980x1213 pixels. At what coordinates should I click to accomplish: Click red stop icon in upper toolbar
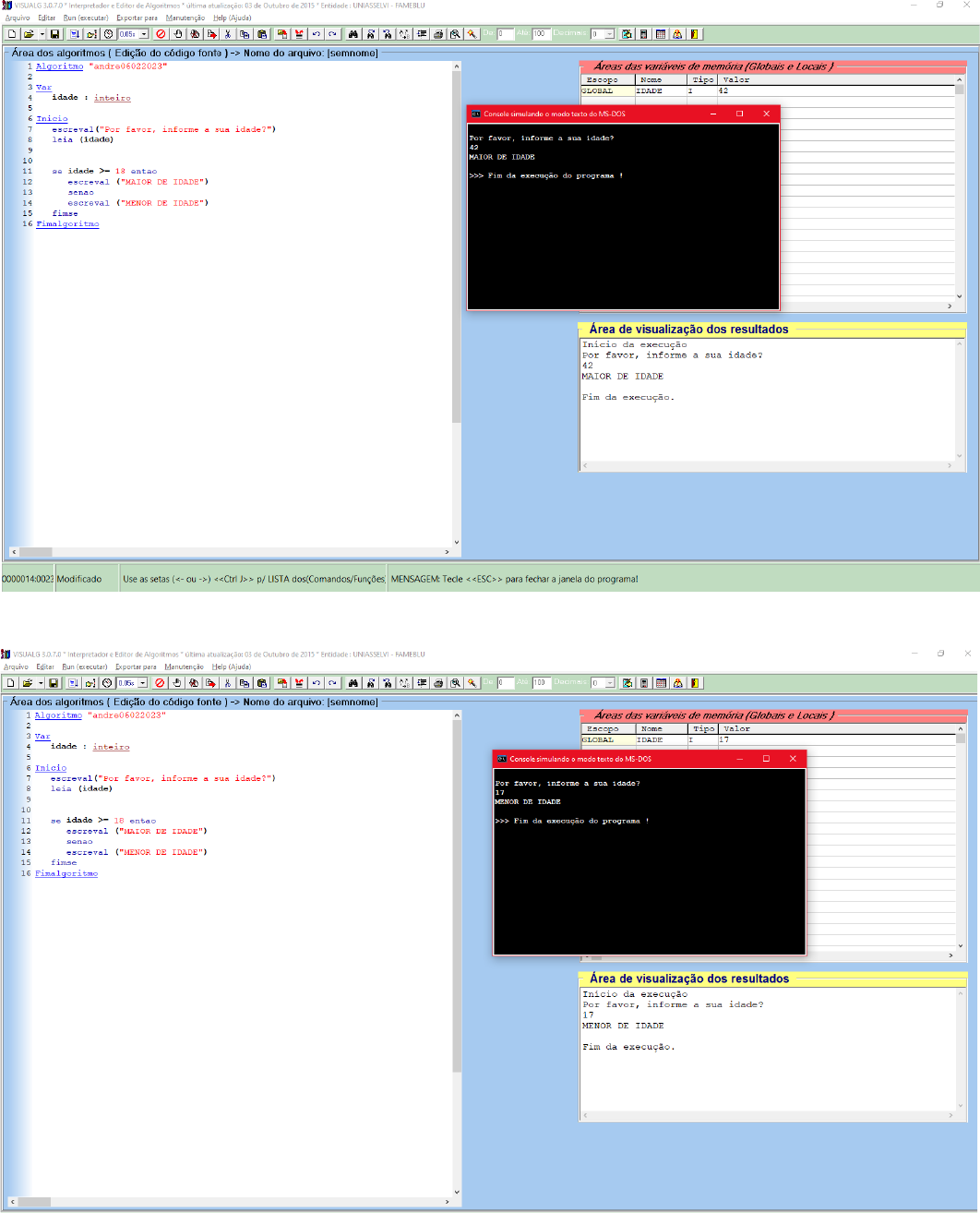point(161,34)
